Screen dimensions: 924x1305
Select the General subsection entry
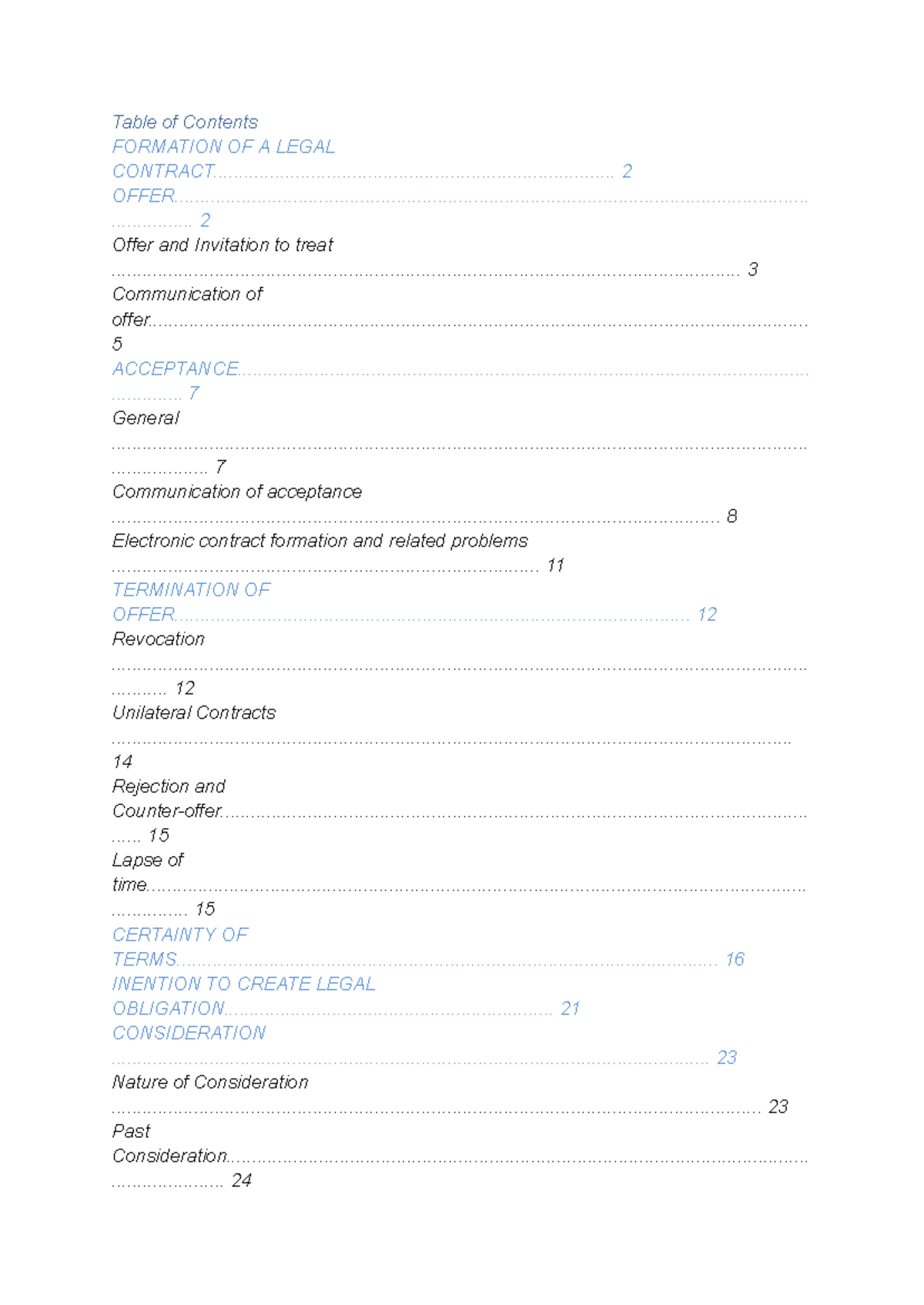[146, 418]
